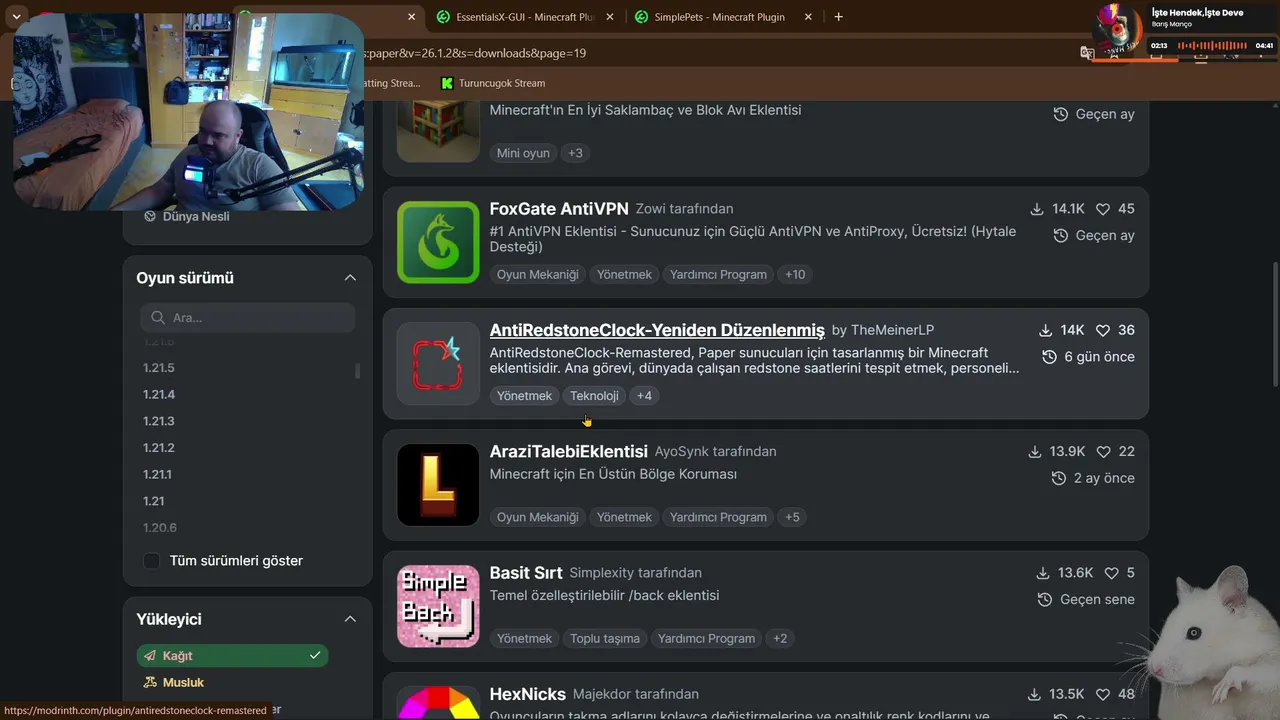Click the Turuncugok Stream bookmark icon
This screenshot has width=1280, height=720.
[447, 83]
